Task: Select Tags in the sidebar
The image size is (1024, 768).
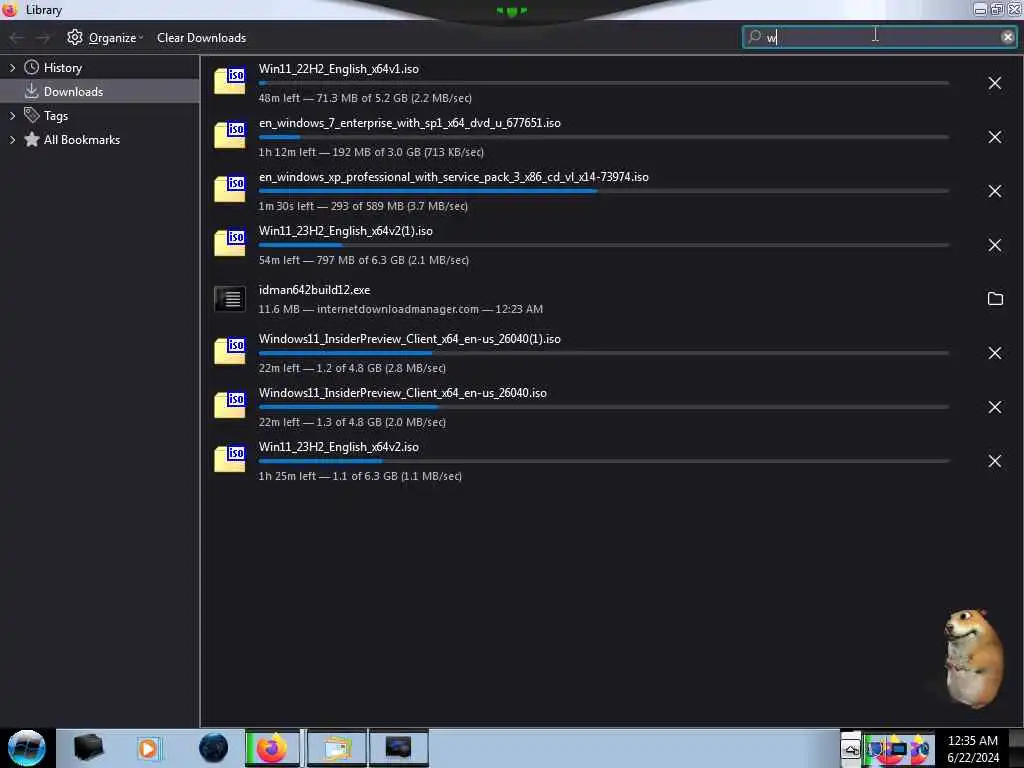Action: click(x=56, y=116)
